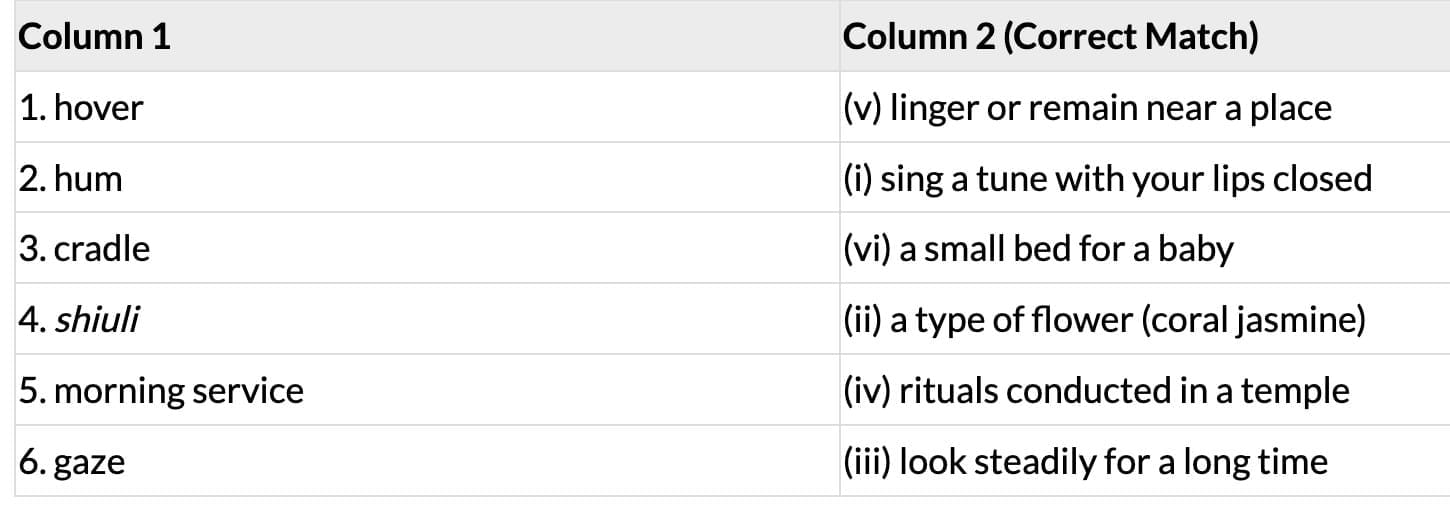Viewport: 1450px width, 510px height.
Task: Select the "2. hum" table cell
Action: pyautogui.click(x=70, y=179)
